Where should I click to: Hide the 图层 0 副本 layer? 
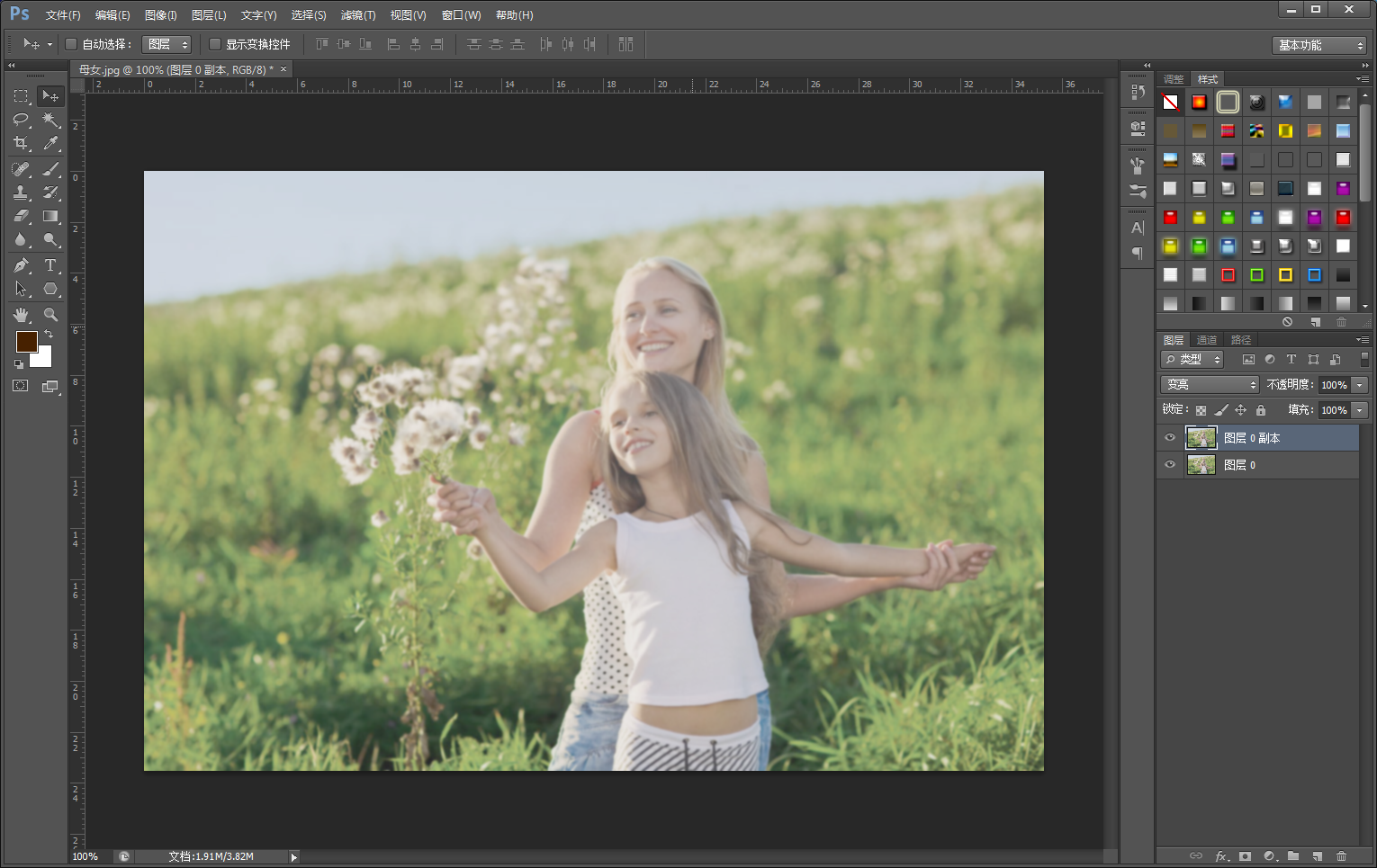1170,438
